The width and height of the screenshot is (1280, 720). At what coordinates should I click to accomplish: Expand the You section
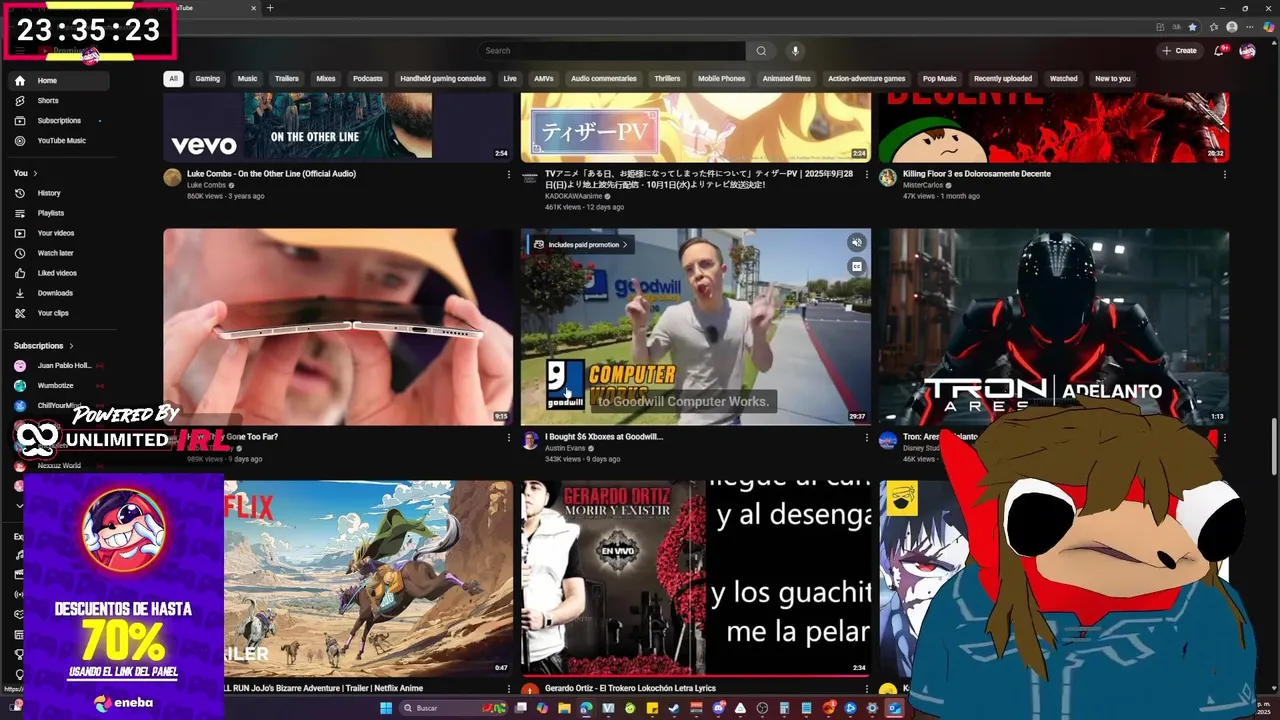(x=25, y=173)
